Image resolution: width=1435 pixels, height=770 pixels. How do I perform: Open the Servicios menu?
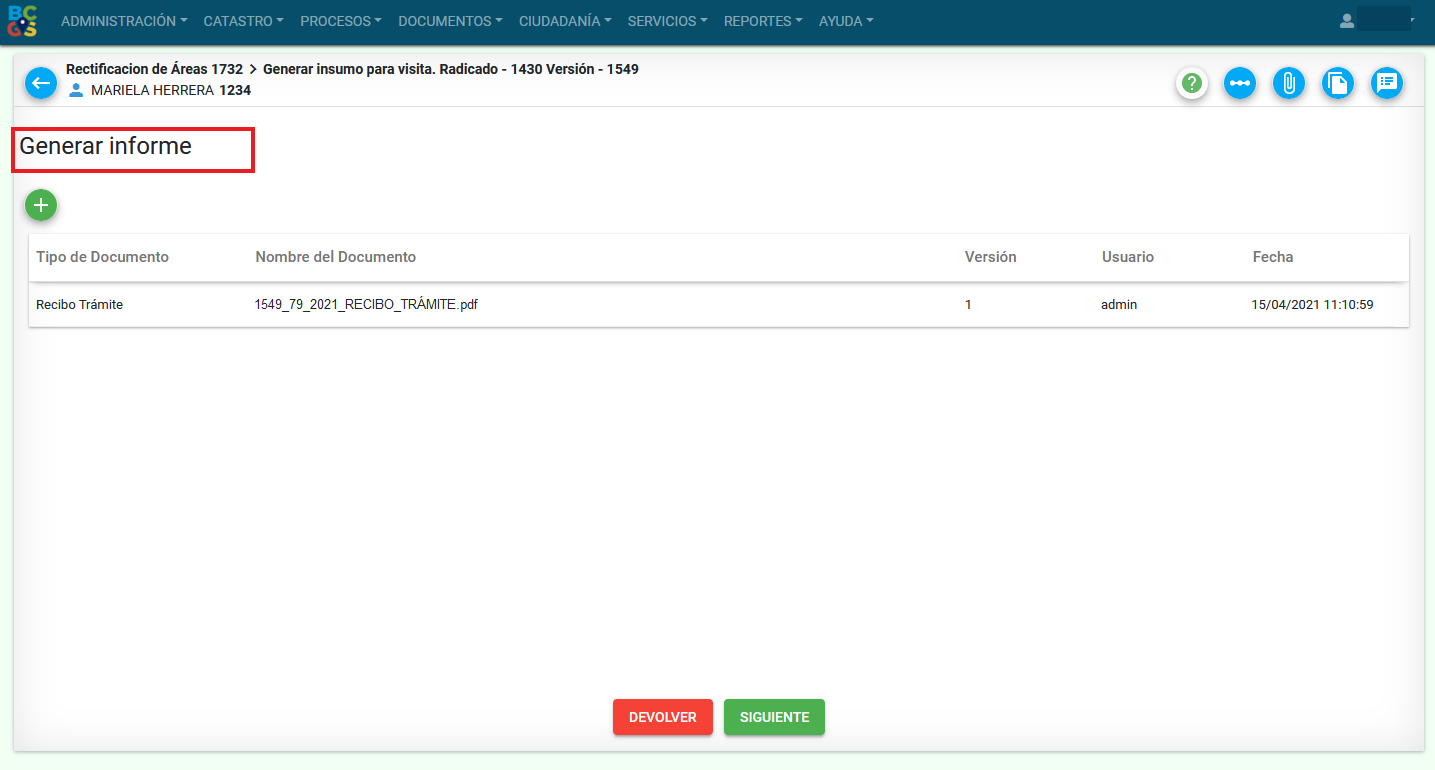[667, 21]
